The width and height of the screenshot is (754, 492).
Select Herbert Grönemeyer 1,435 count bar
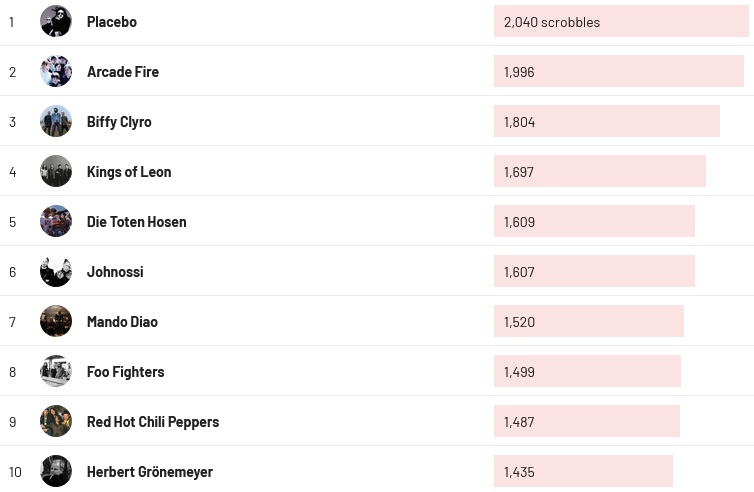583,471
